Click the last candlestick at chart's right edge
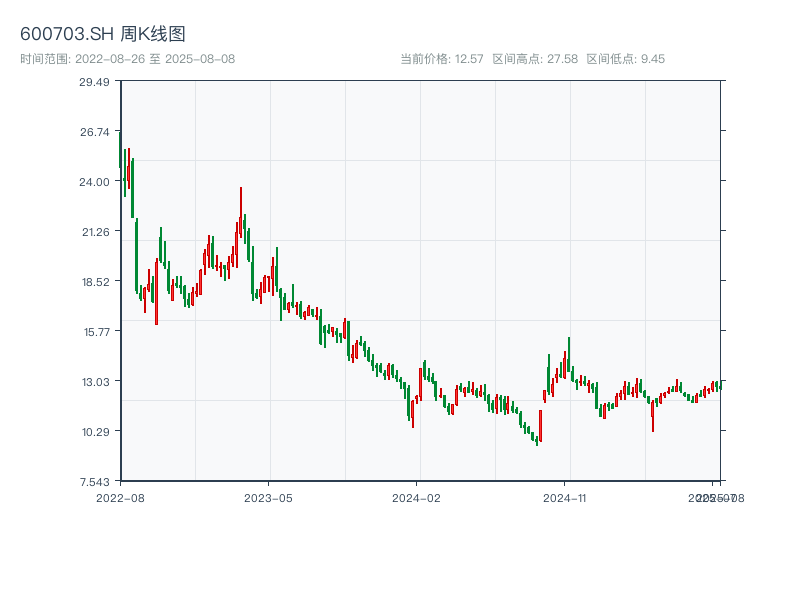The image size is (800, 600). 720,385
